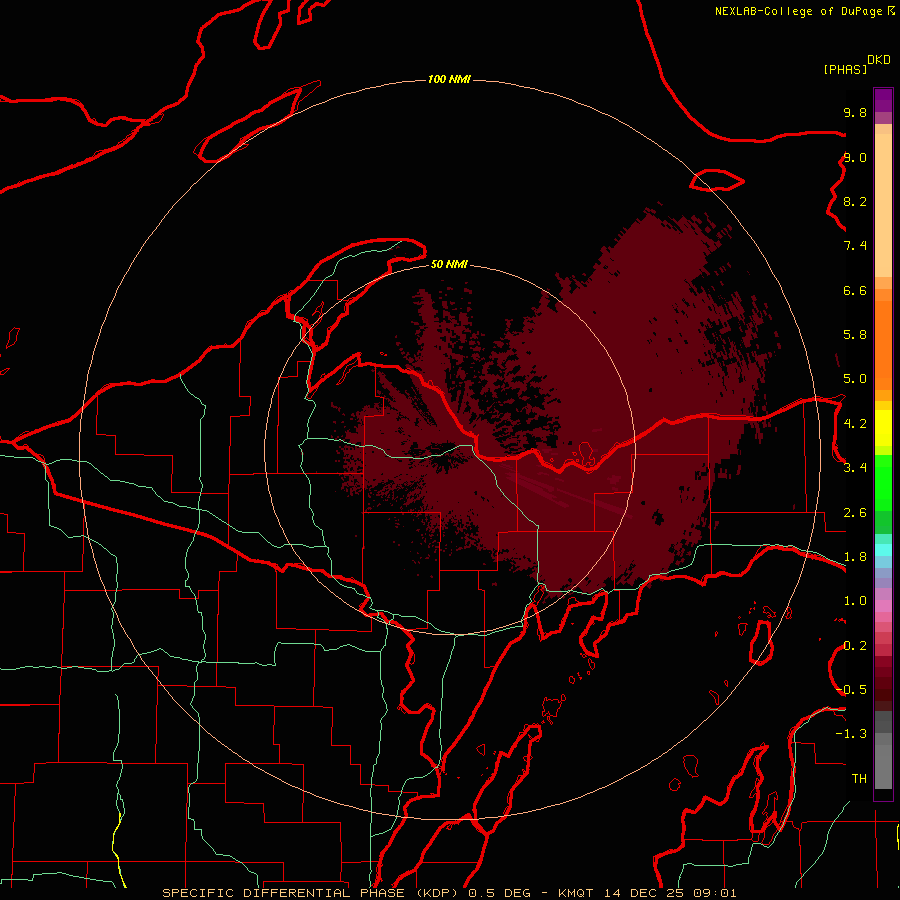Click the 6.6 value on color scale

pos(855,290)
